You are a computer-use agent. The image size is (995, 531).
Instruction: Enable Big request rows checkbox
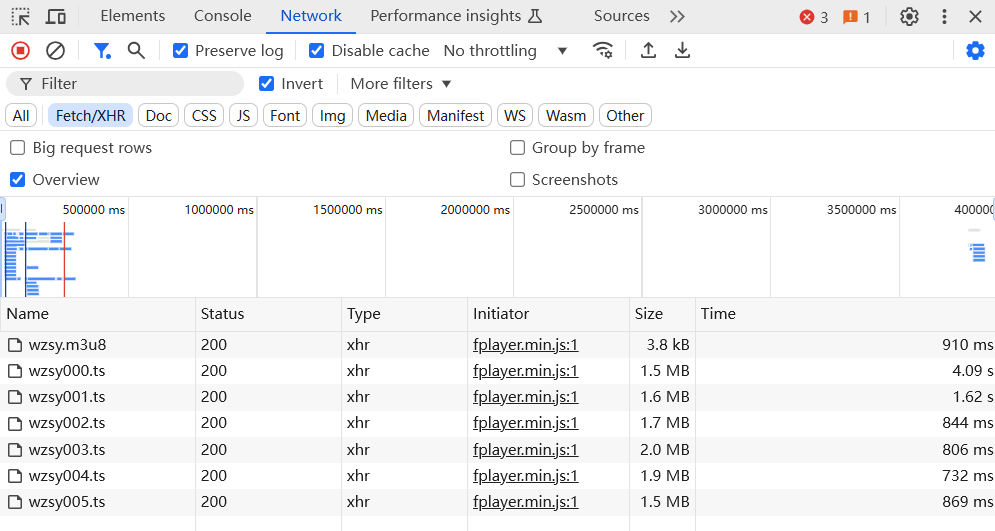[x=17, y=148]
